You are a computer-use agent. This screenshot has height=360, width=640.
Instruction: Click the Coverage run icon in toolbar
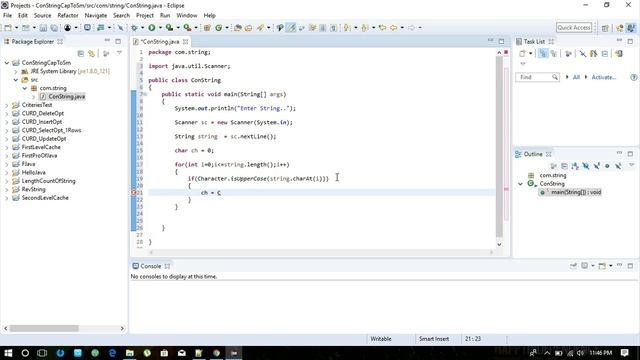click(x=169, y=28)
